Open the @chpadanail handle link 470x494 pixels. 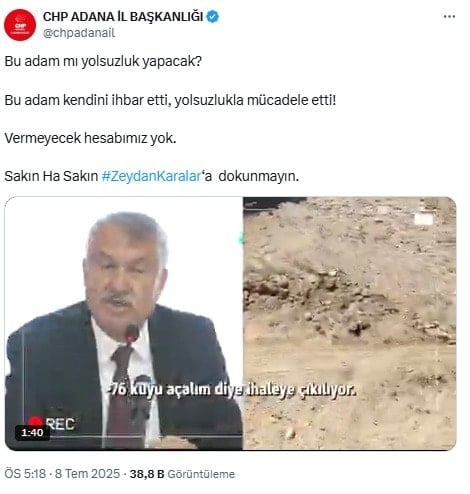tap(79, 33)
